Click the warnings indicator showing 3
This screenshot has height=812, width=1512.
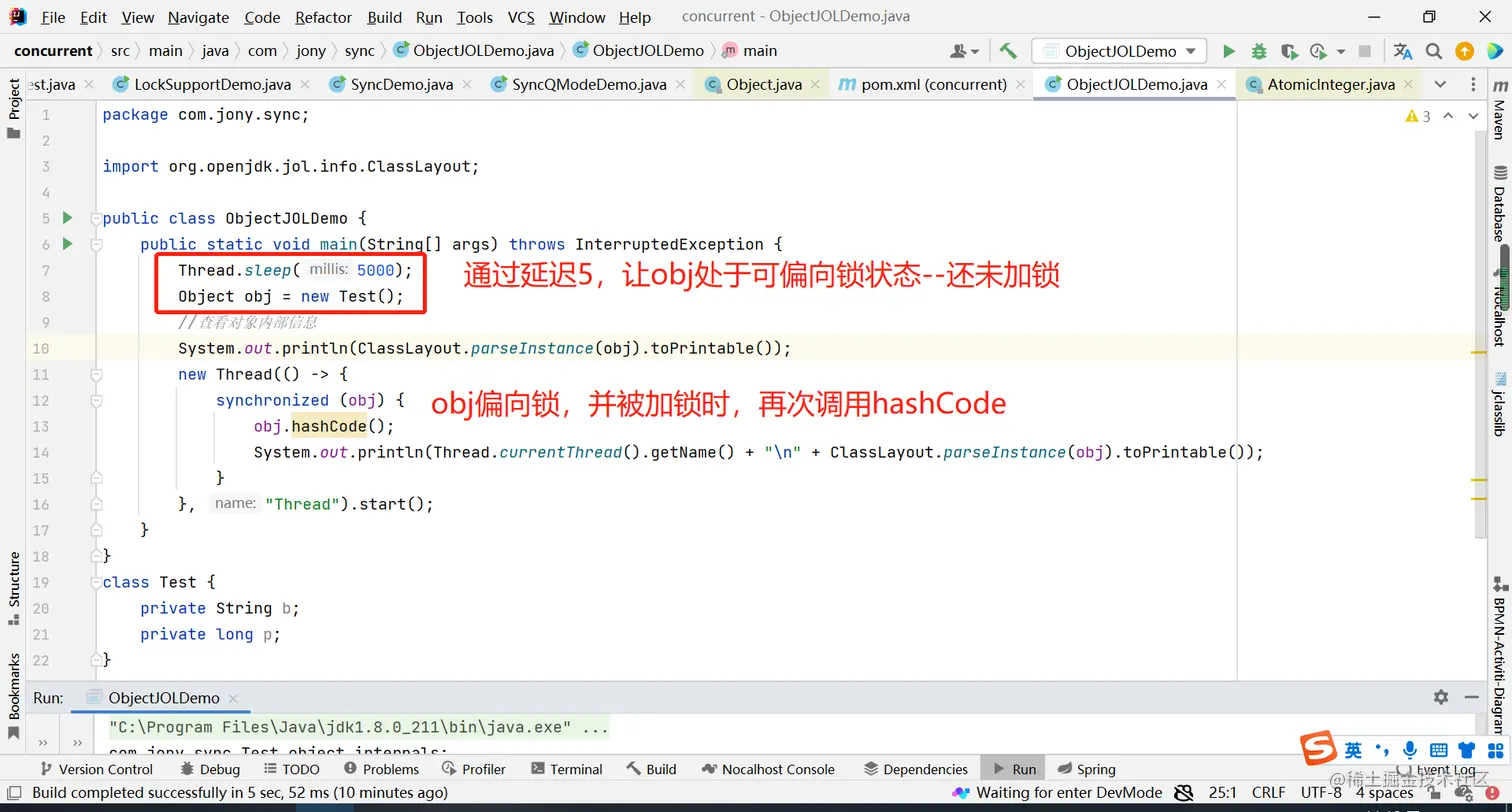1418,116
